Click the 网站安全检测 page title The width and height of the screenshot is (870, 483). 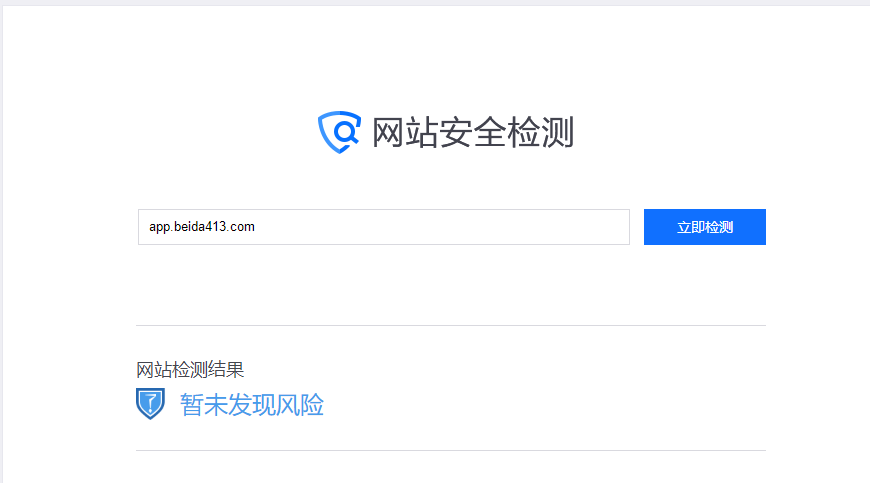(x=473, y=133)
